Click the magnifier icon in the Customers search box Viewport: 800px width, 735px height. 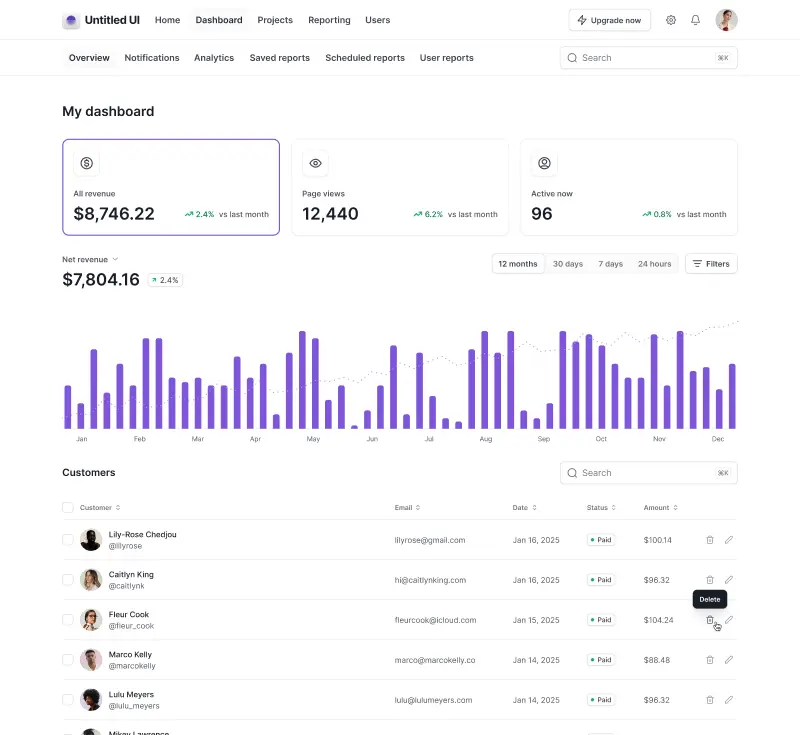coord(572,472)
